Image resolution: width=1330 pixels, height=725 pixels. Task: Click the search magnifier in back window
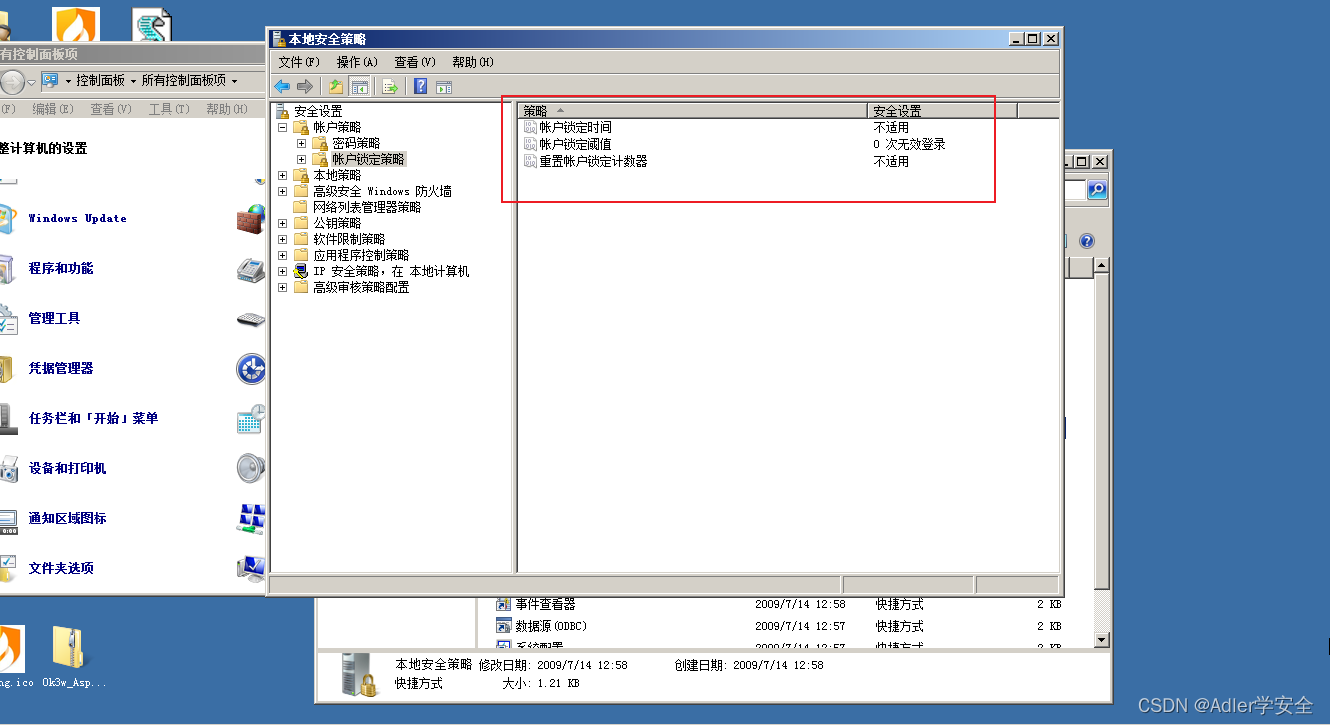(x=1097, y=189)
